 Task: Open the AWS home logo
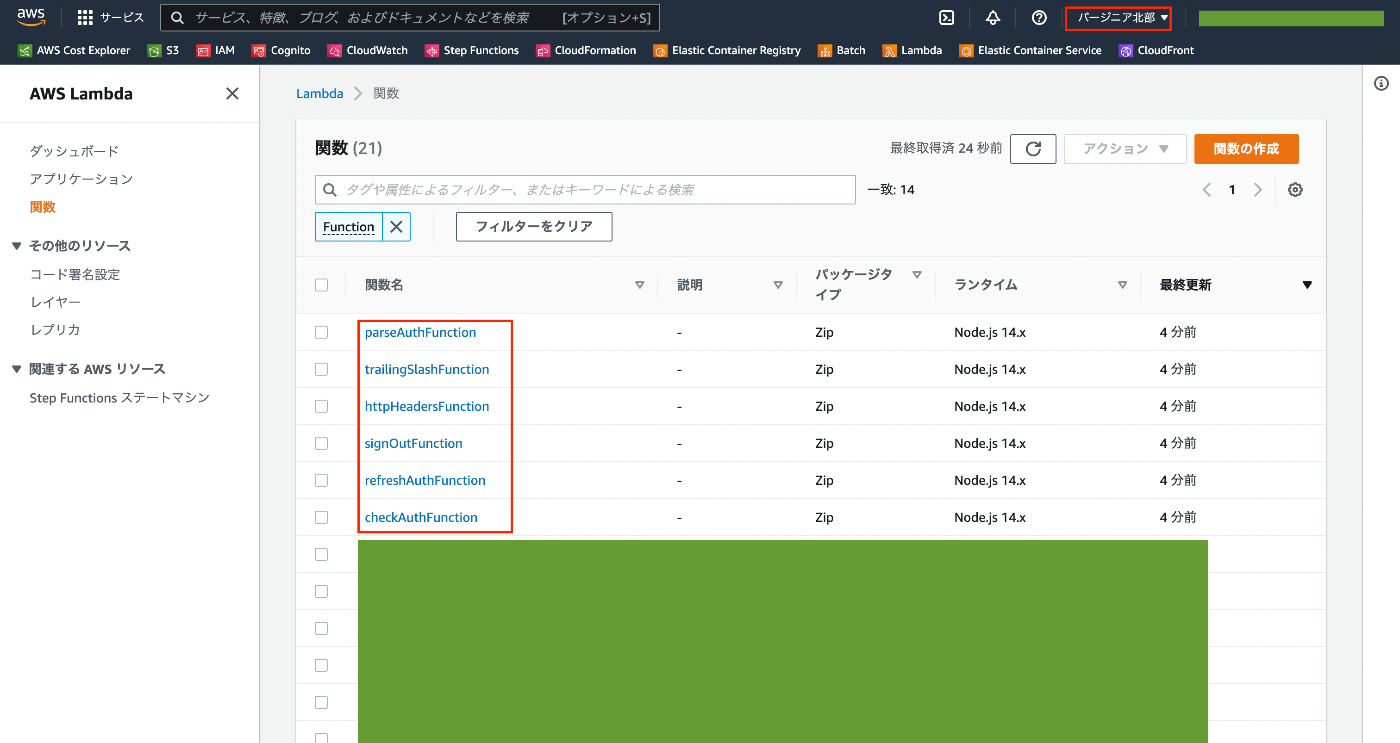pos(31,17)
